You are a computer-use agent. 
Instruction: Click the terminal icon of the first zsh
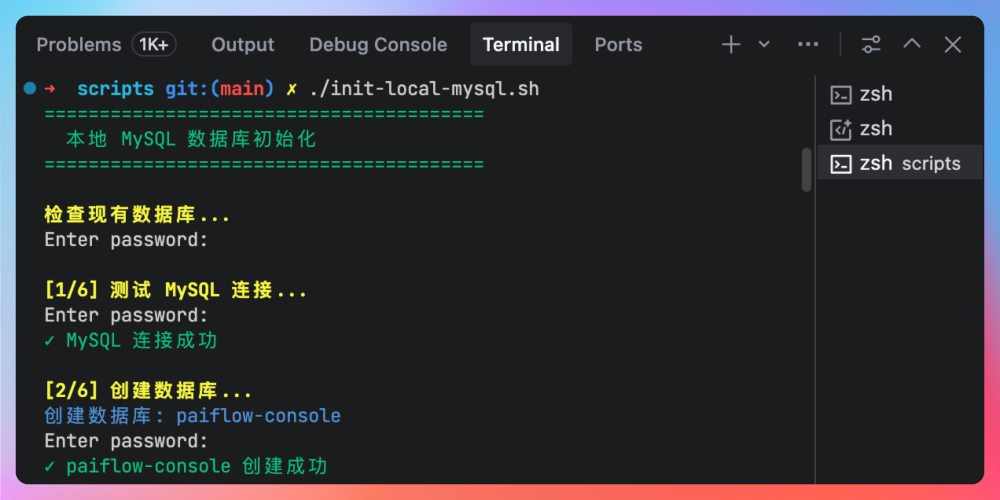841,95
